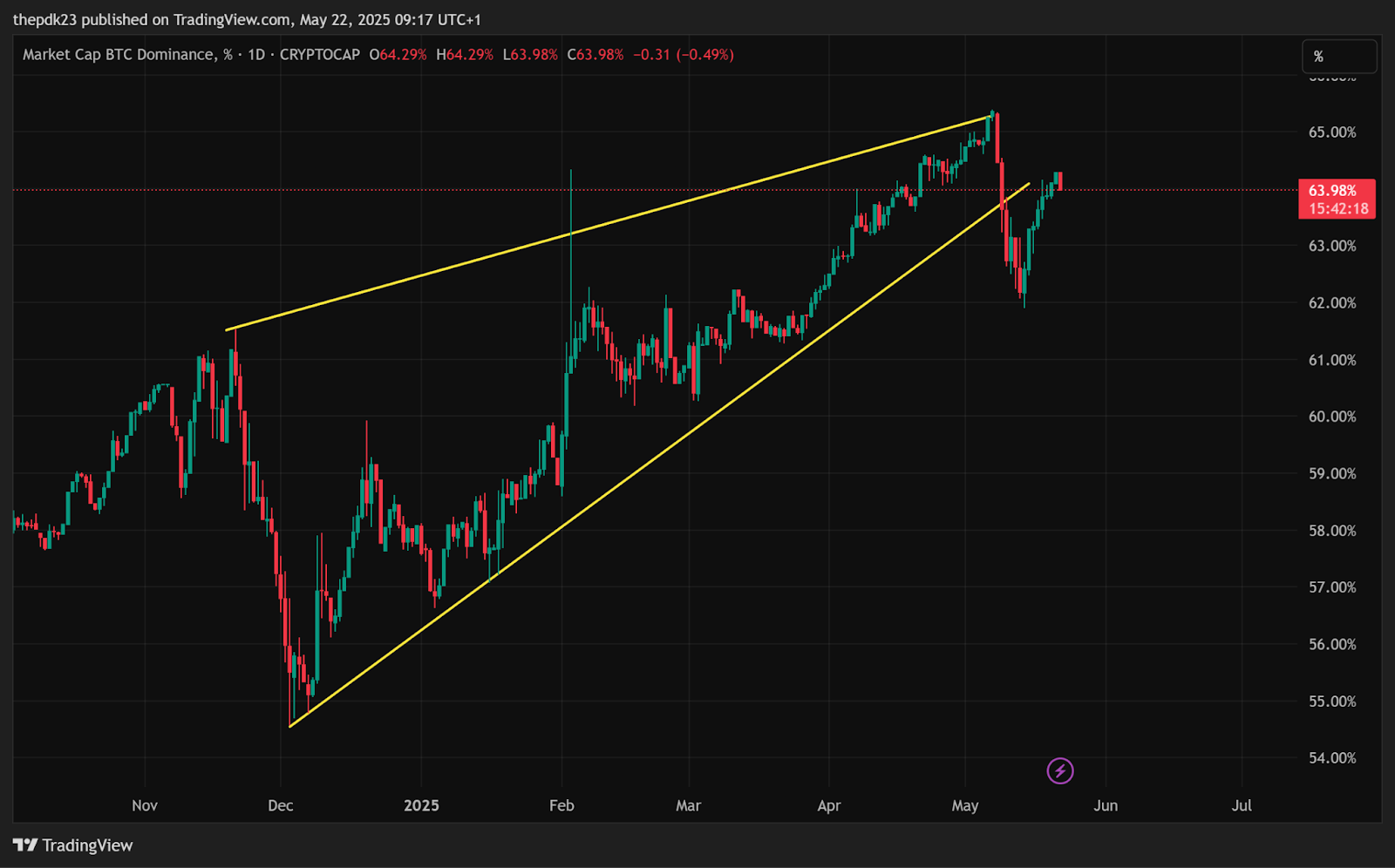Click the CRYPTOCAP exchange label
Image resolution: width=1395 pixels, height=868 pixels.
pos(320,54)
